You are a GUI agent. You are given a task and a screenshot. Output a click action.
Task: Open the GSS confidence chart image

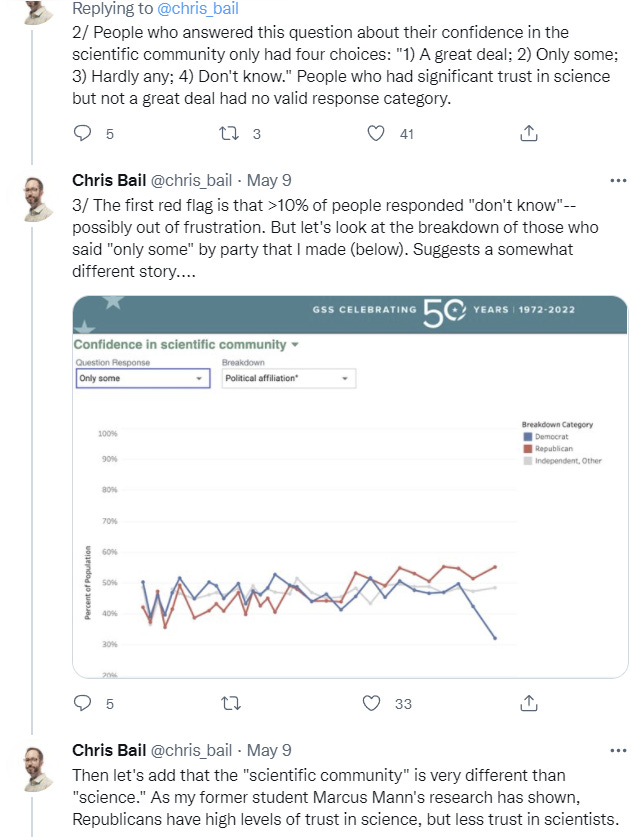click(x=350, y=487)
